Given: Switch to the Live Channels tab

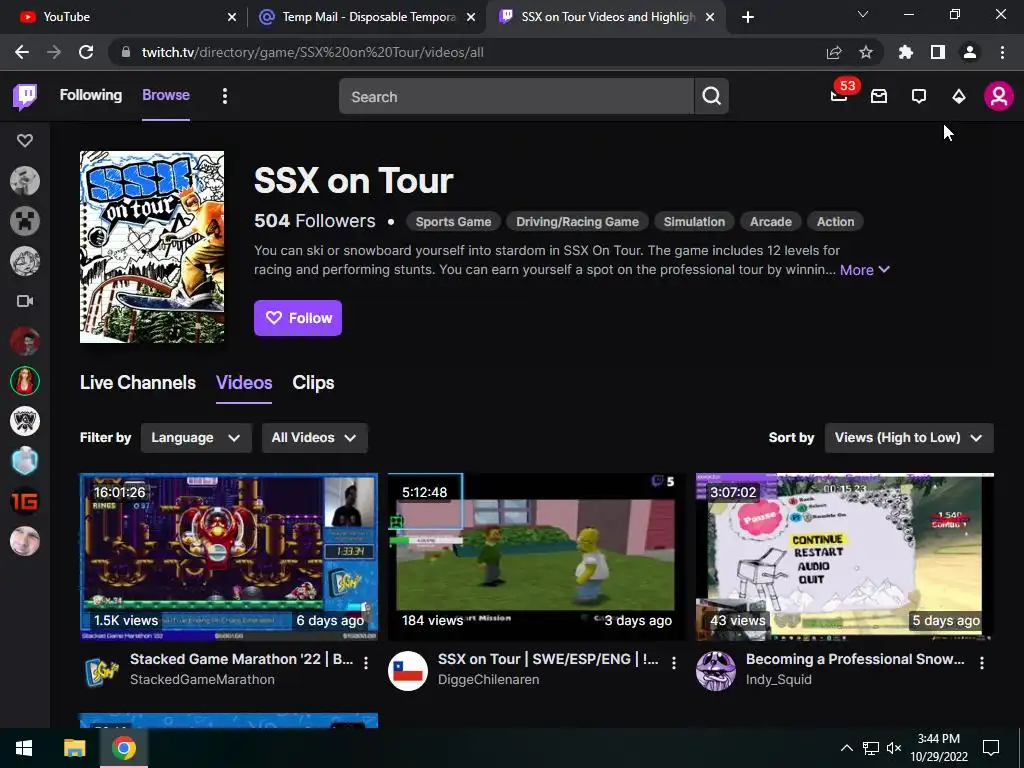Looking at the screenshot, I should (x=138, y=383).
